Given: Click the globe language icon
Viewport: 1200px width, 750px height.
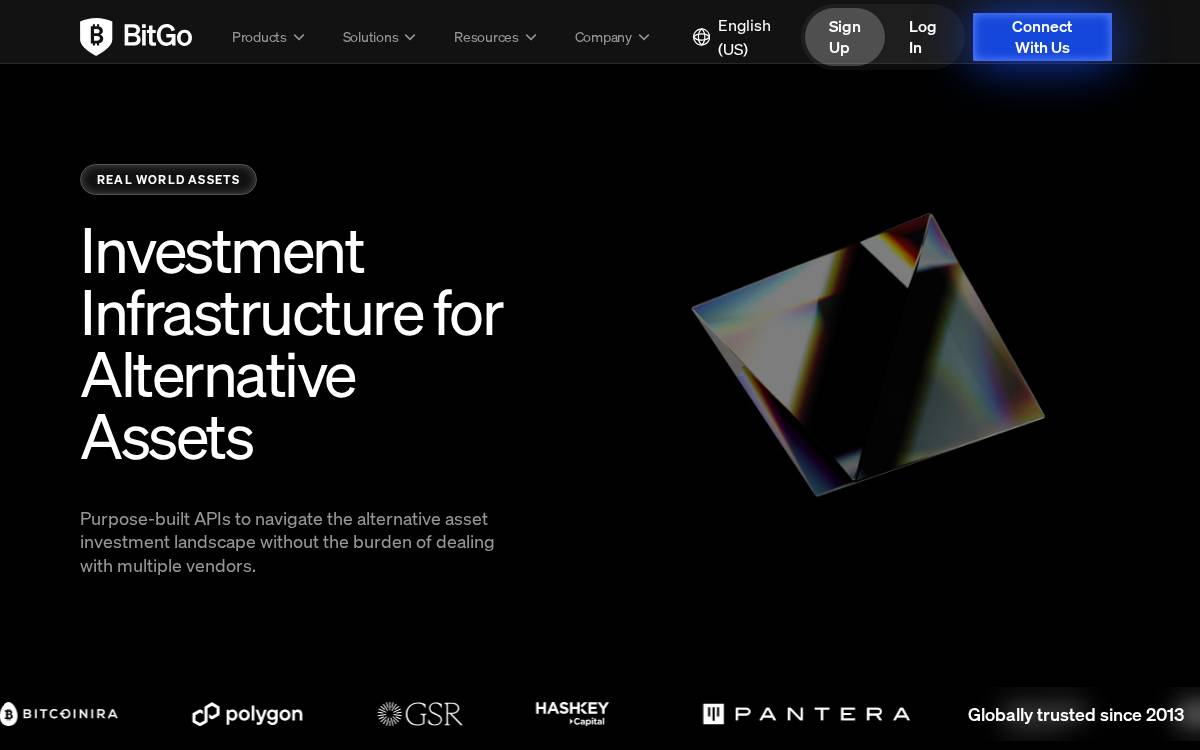Looking at the screenshot, I should [701, 37].
